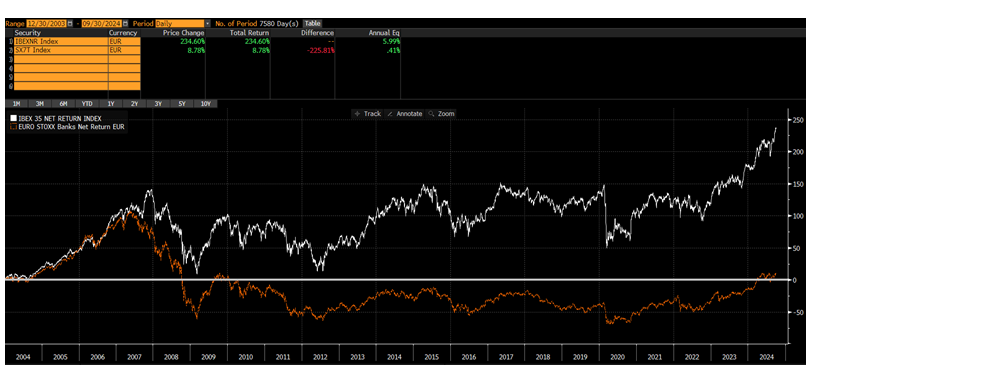The width and height of the screenshot is (991, 386).
Task: Select the 2Y time range tab
Action: pos(135,104)
